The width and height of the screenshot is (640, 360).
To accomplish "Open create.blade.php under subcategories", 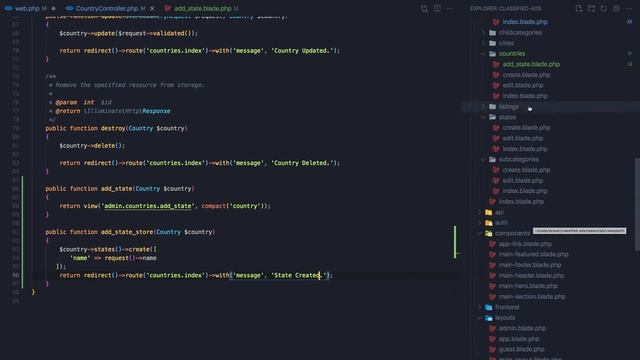I will (526, 170).
